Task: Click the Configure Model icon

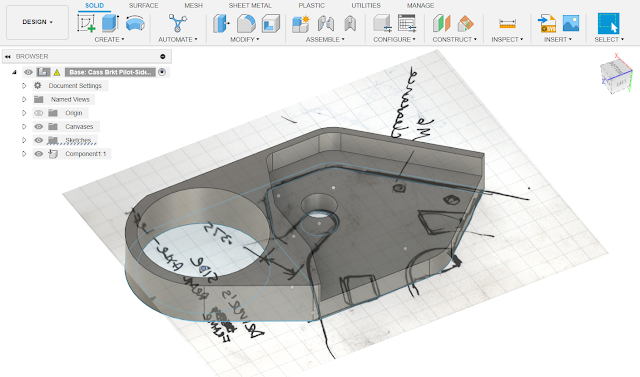Action: pyautogui.click(x=382, y=23)
